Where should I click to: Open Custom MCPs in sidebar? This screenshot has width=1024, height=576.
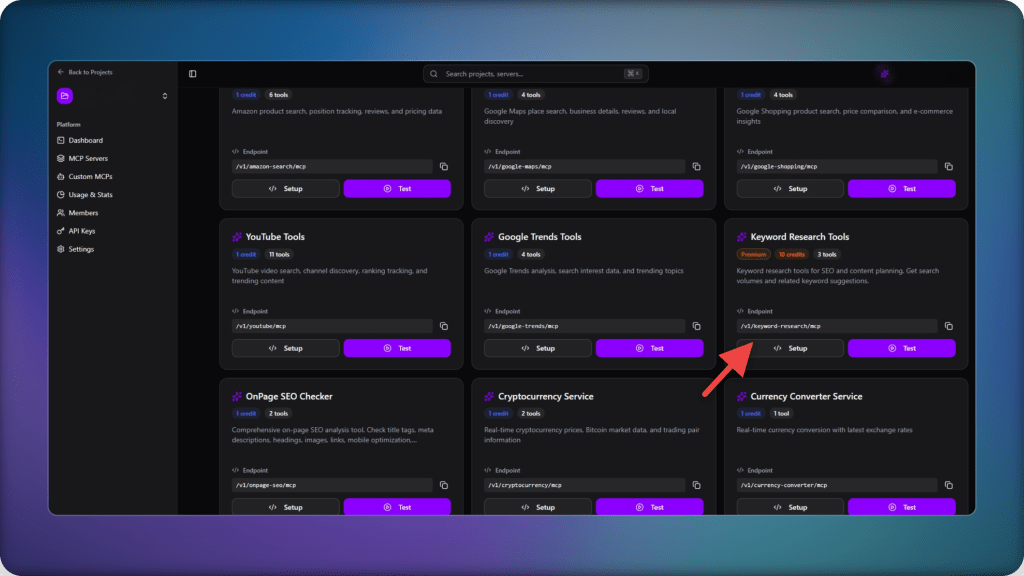point(90,176)
